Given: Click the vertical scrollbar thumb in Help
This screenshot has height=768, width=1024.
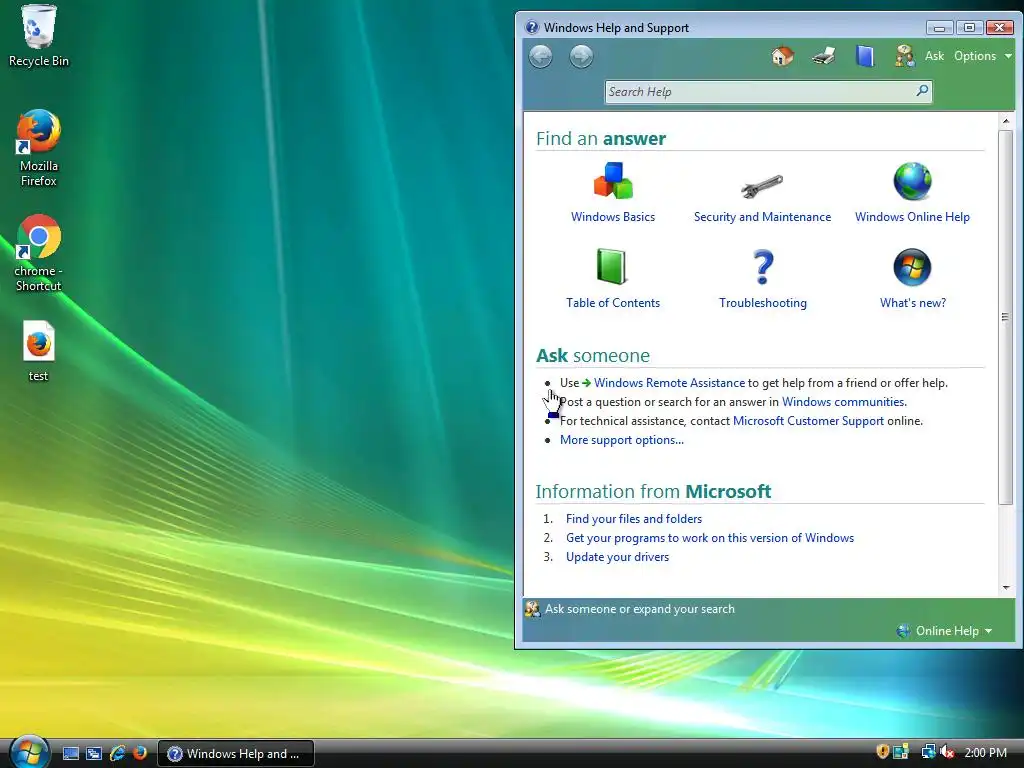Looking at the screenshot, I should pos(1006,317).
